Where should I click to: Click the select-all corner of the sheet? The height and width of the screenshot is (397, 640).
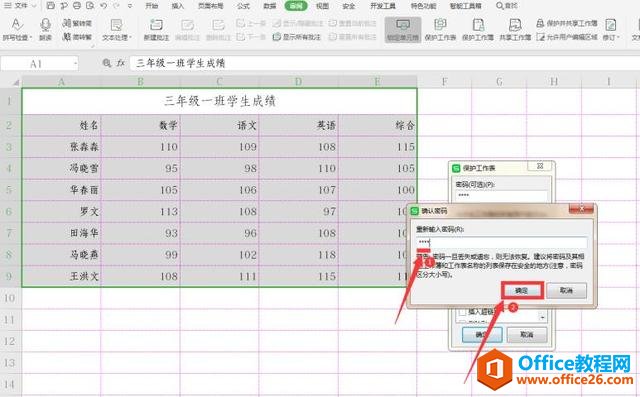[x=11, y=82]
